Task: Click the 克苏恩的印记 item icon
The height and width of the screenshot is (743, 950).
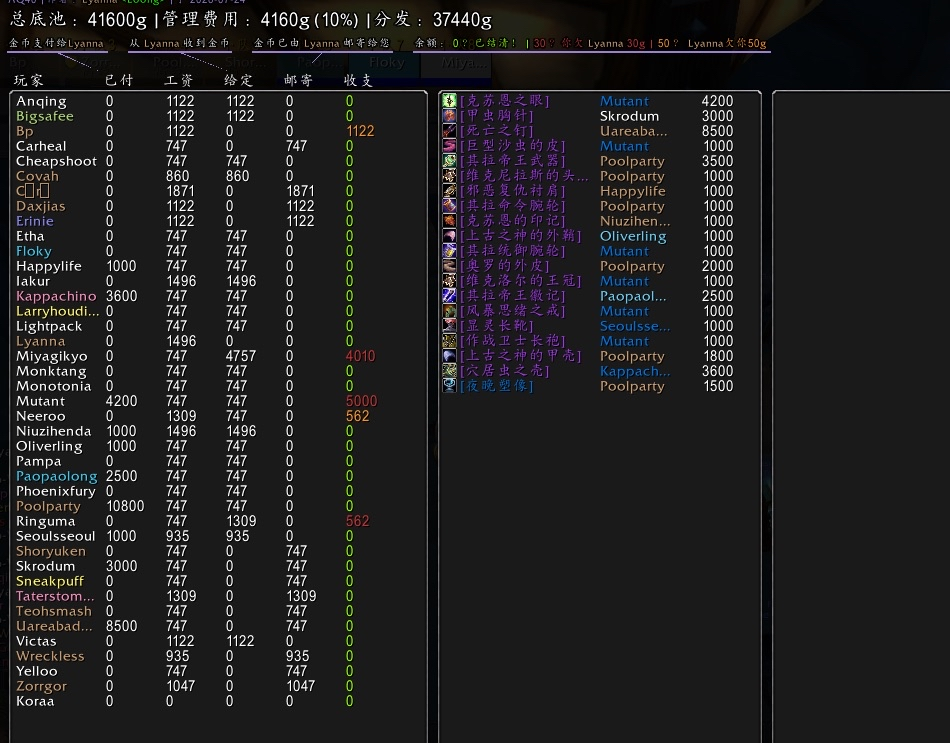Action: (x=449, y=221)
